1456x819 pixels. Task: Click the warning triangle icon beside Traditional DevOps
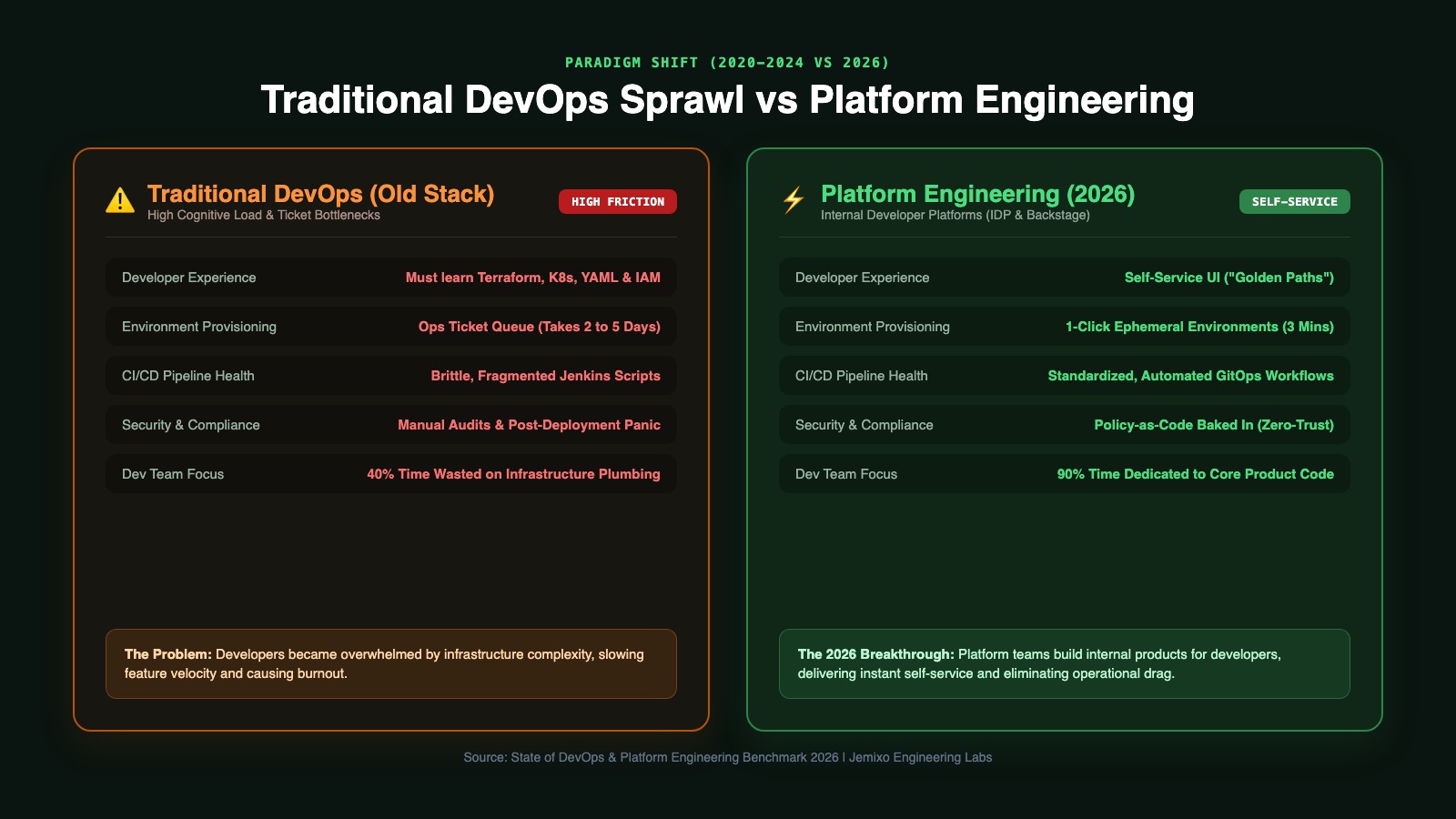point(120,200)
